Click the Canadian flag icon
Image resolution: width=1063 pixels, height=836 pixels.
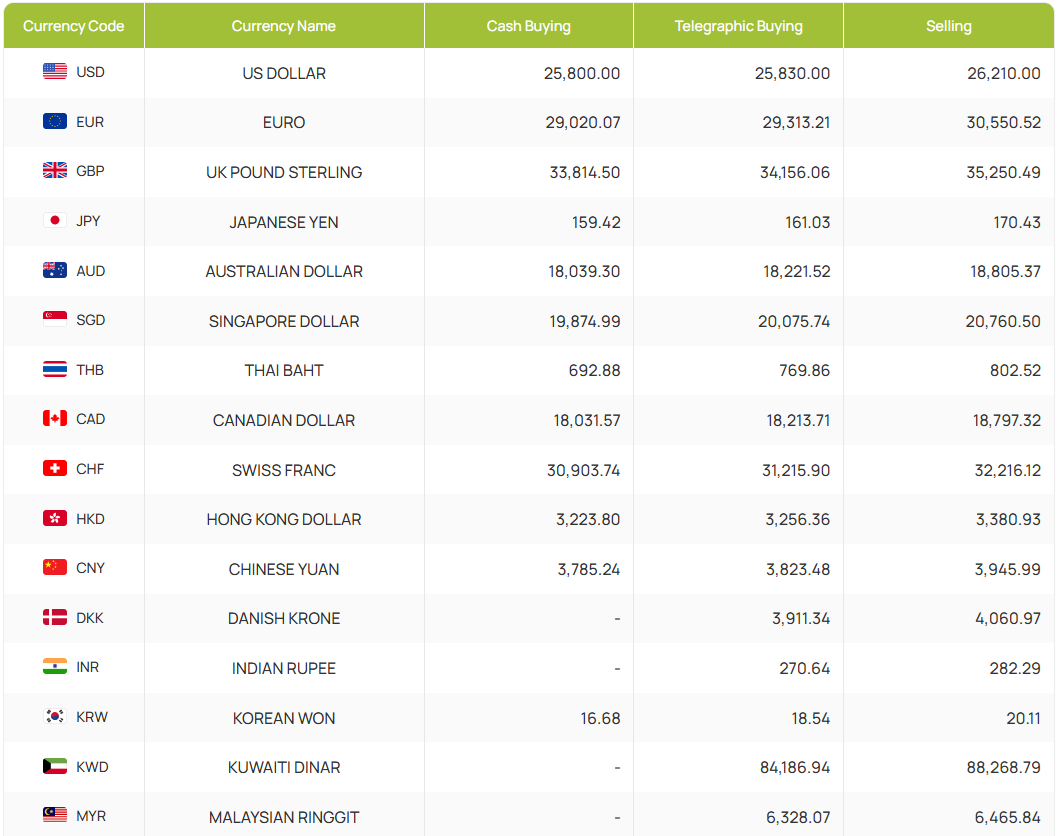click(x=55, y=418)
